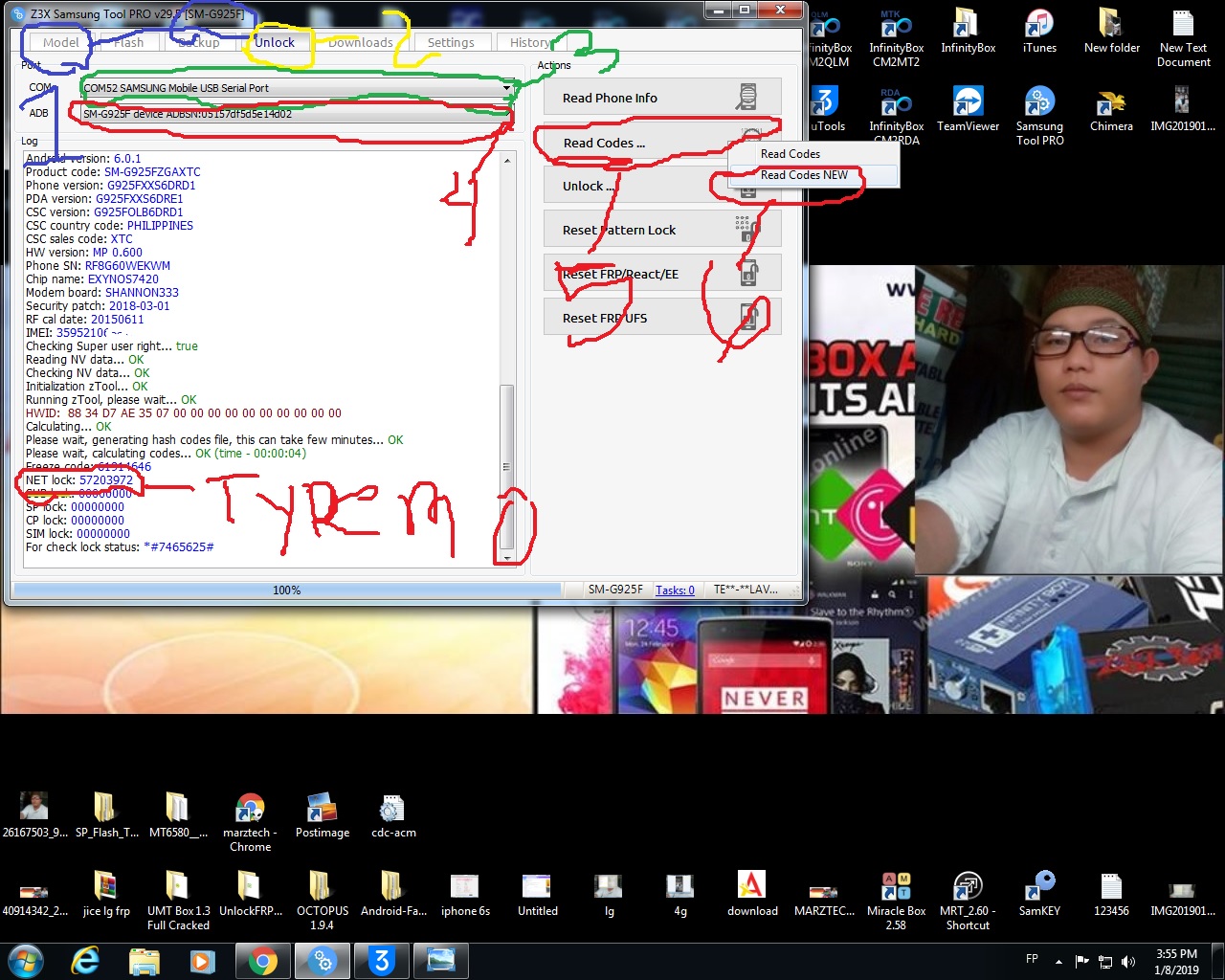Click the SM-G925F status bar entry

[x=615, y=590]
